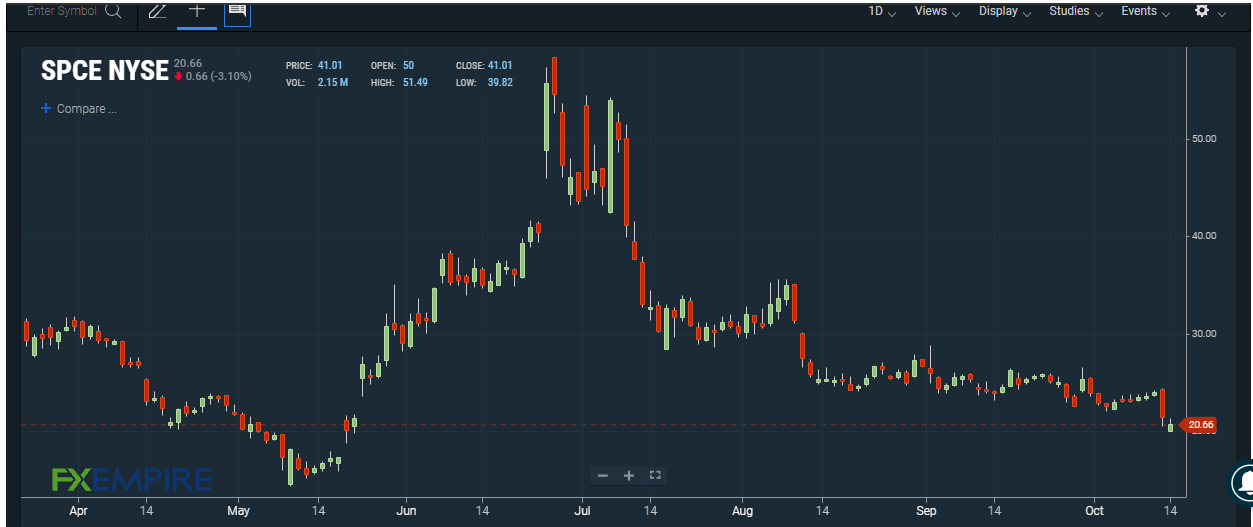The image size is (1253, 527).
Task: Activate the crosshair plus tool
Action: [x=197, y=10]
